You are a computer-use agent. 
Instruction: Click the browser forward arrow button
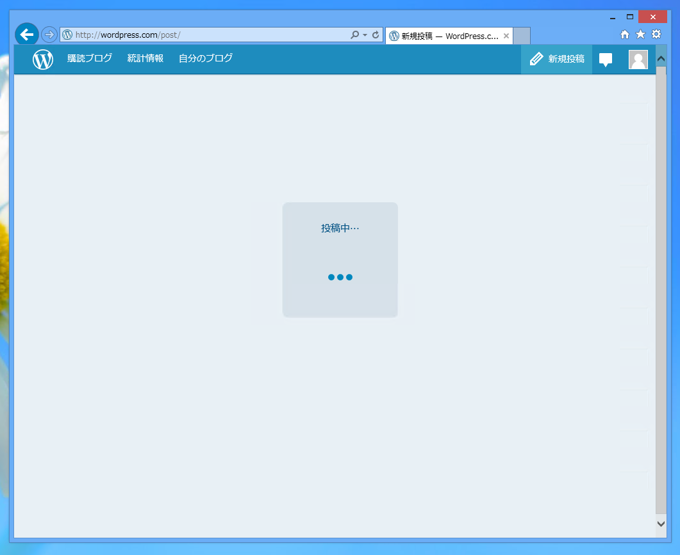[49, 34]
